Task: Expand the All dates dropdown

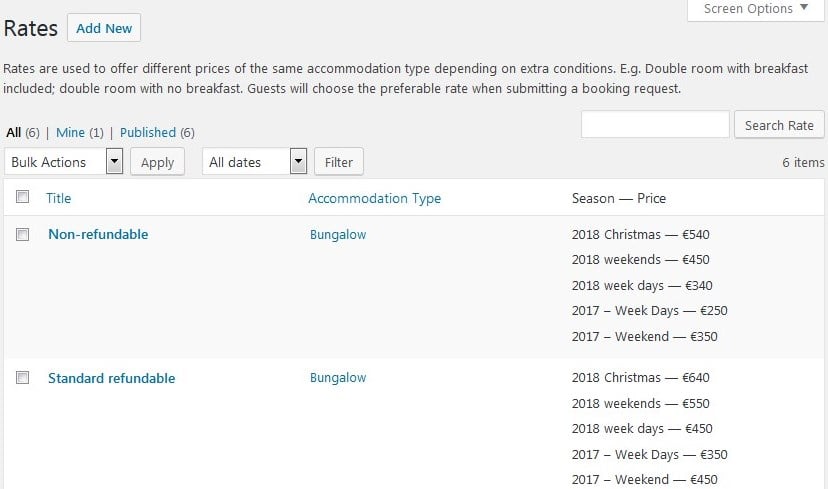Action: [255, 162]
